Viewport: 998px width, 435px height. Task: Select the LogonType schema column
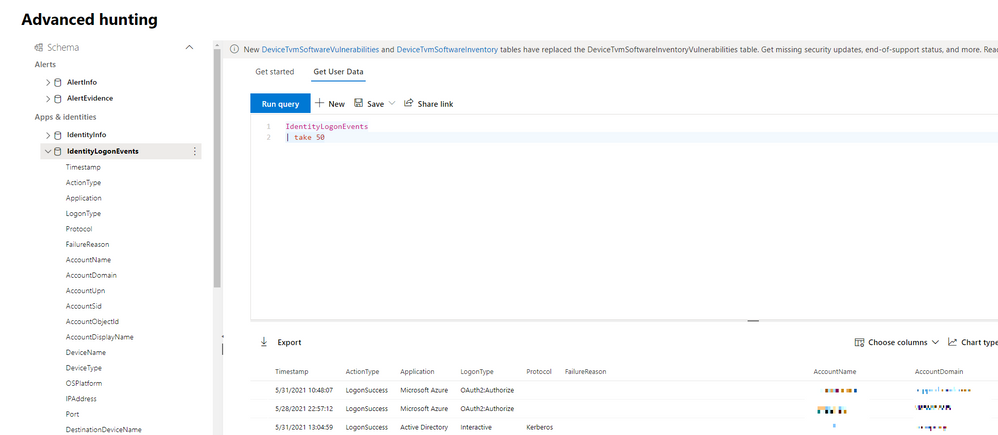click(x=83, y=213)
